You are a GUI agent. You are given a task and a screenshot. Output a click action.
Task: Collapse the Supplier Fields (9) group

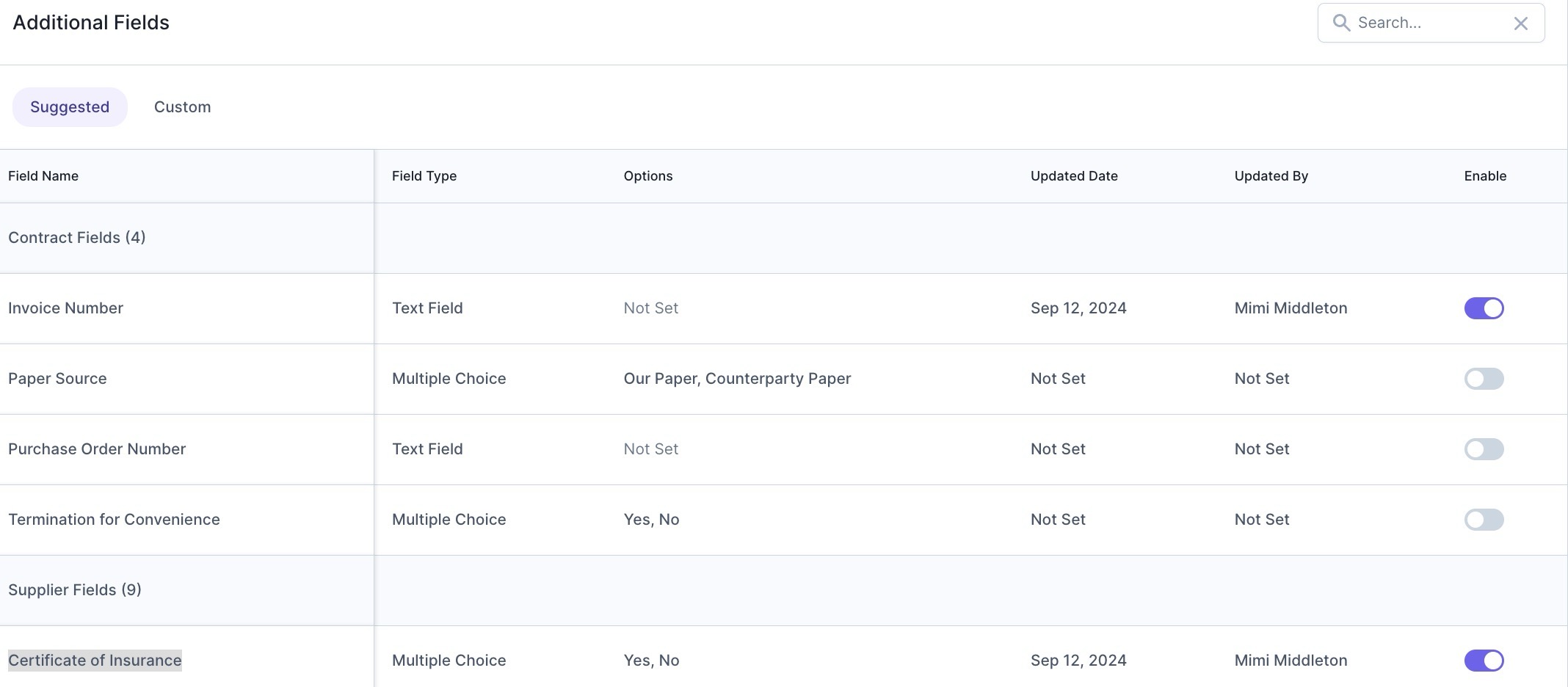75,590
